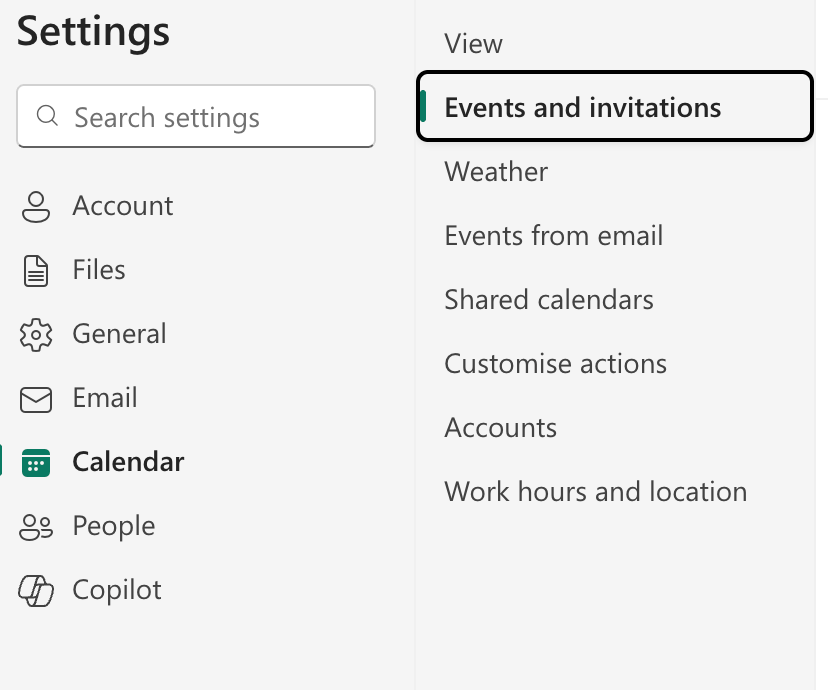
Task: Select the Calendar icon in the sidebar
Action: pos(36,461)
